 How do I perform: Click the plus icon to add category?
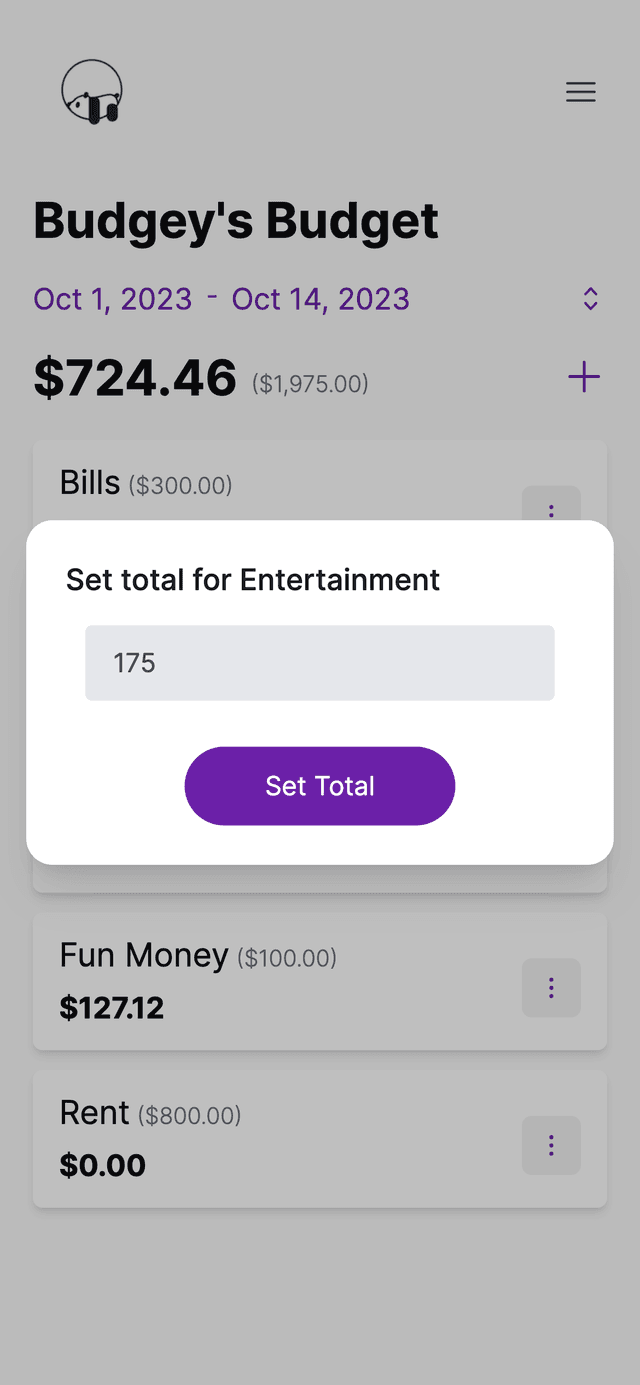click(x=584, y=377)
